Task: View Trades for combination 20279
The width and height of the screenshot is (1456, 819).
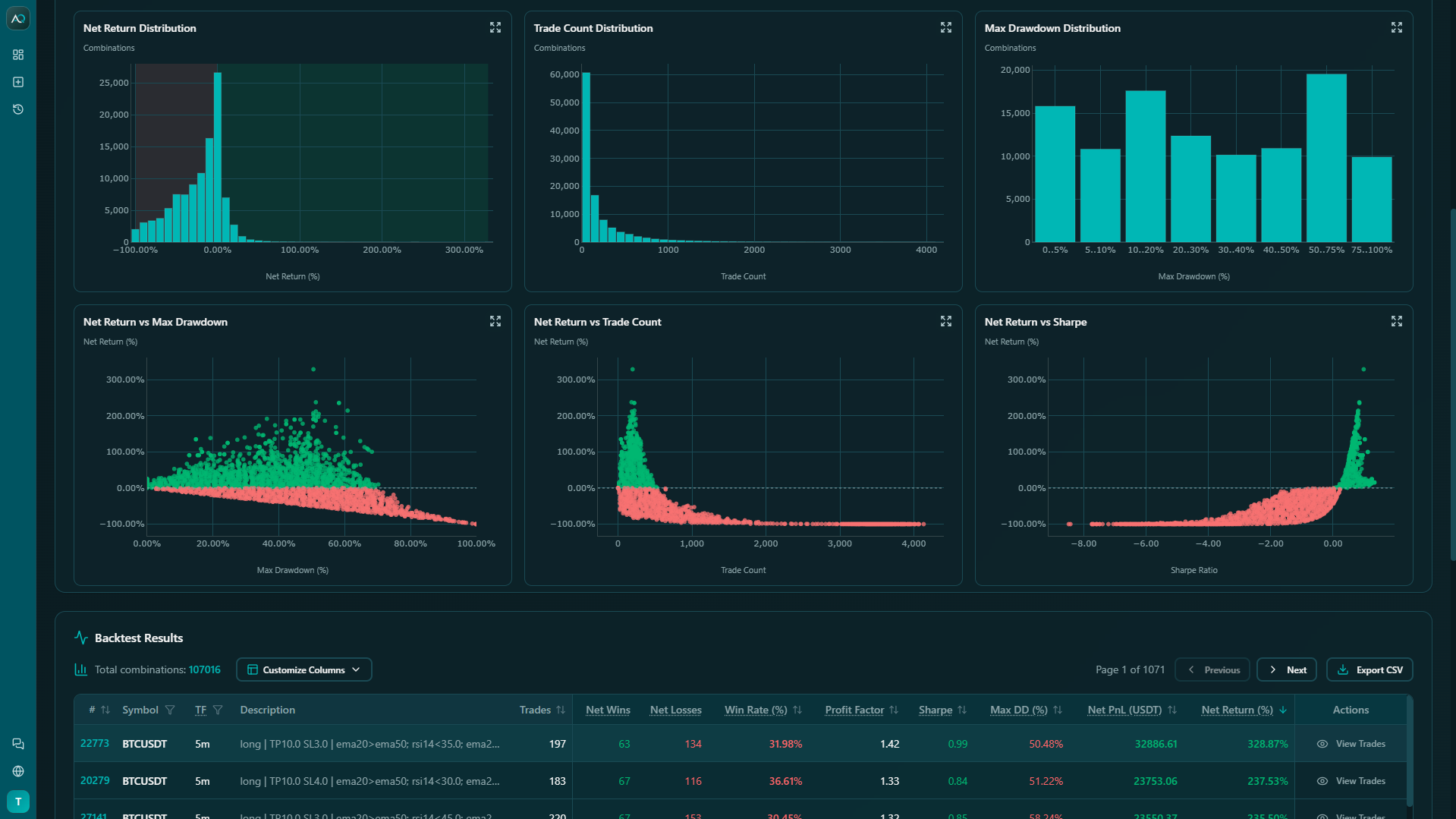Action: pyautogui.click(x=1351, y=781)
